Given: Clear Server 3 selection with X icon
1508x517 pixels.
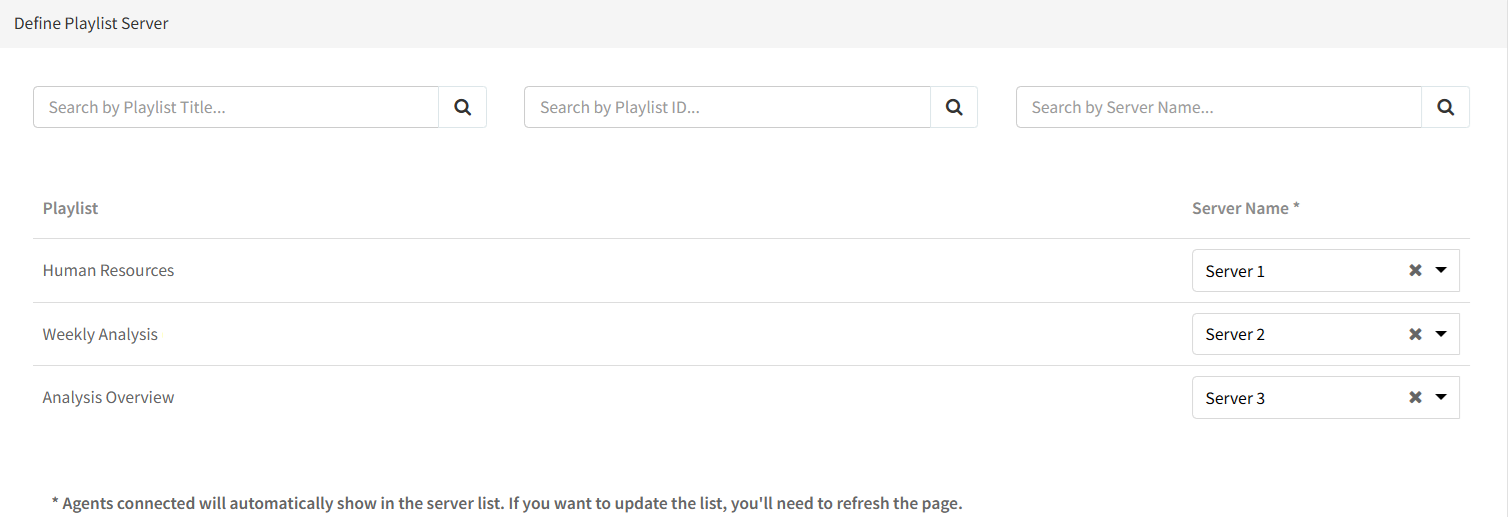Looking at the screenshot, I should pos(1415,398).
